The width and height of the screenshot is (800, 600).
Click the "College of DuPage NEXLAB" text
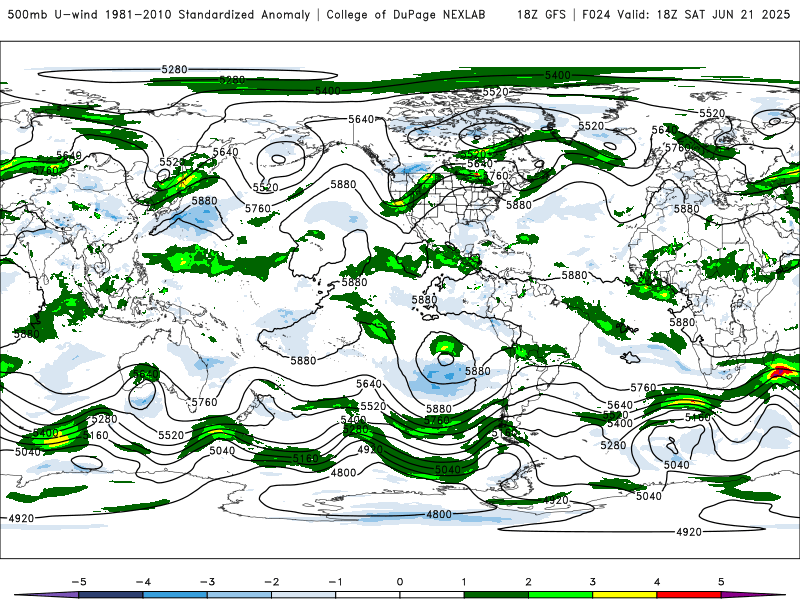[406, 14]
